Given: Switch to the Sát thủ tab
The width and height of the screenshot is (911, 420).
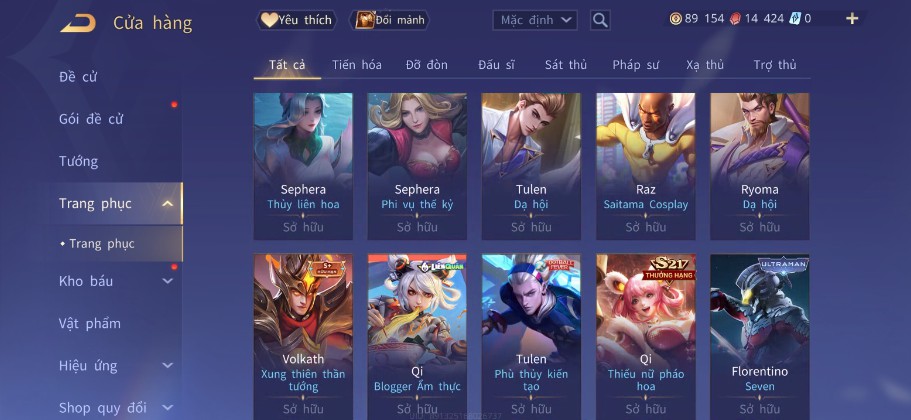Looking at the screenshot, I should [x=565, y=65].
